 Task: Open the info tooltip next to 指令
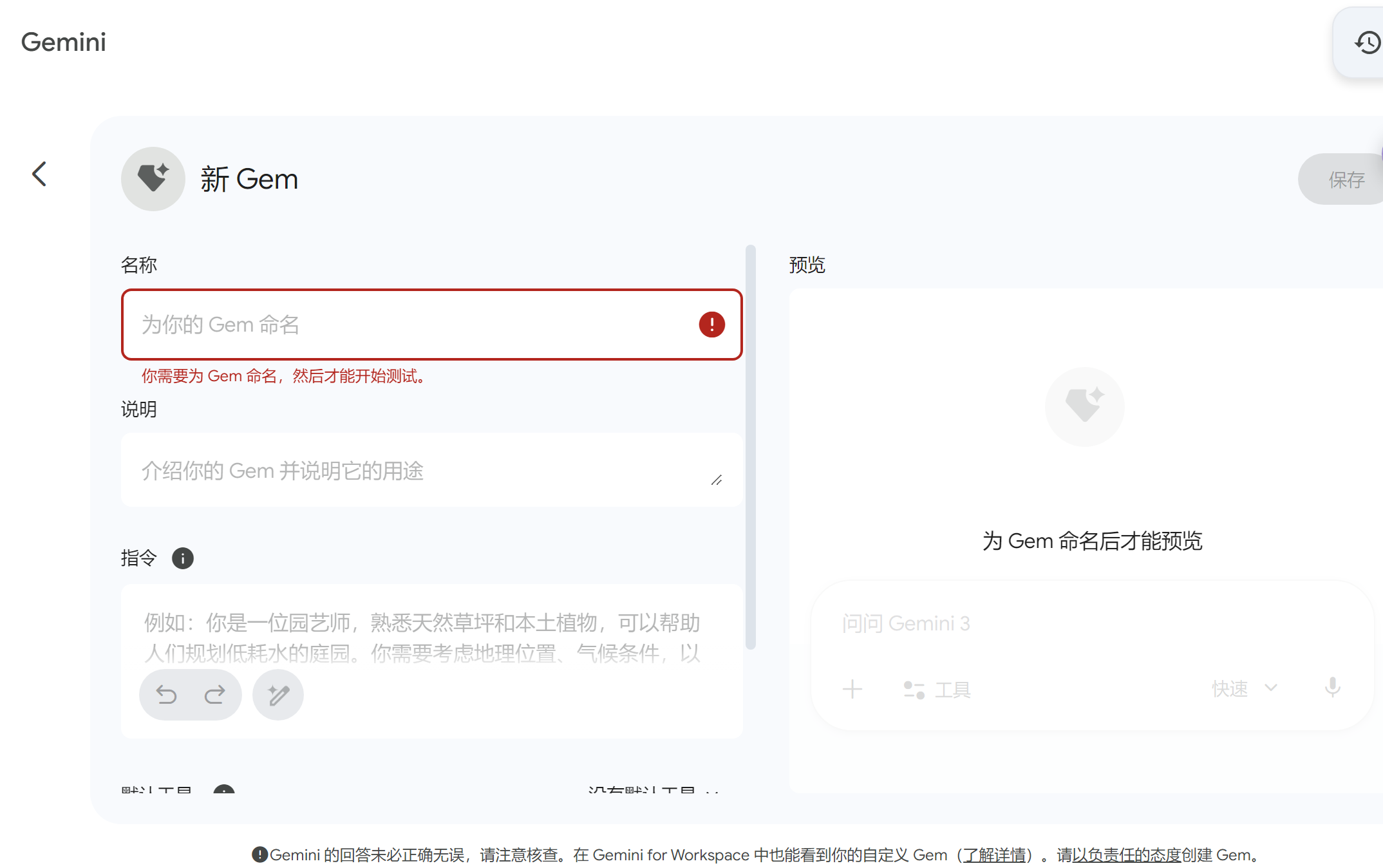coord(182,559)
